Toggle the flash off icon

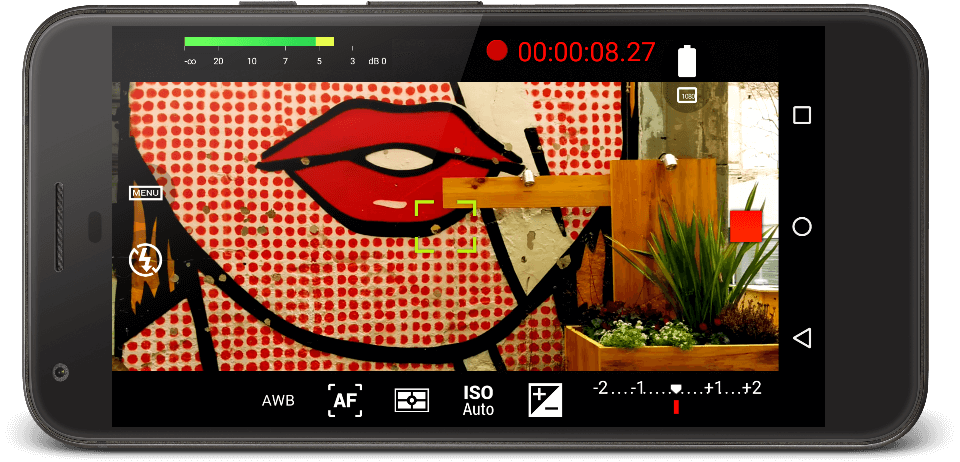[146, 261]
